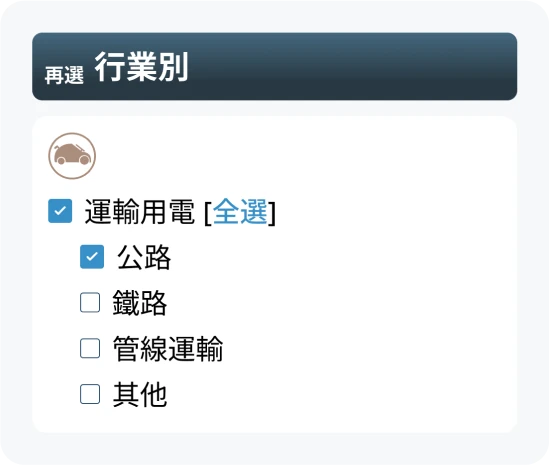
Task: Click the closing bracket after 全選
Action: coord(272,213)
